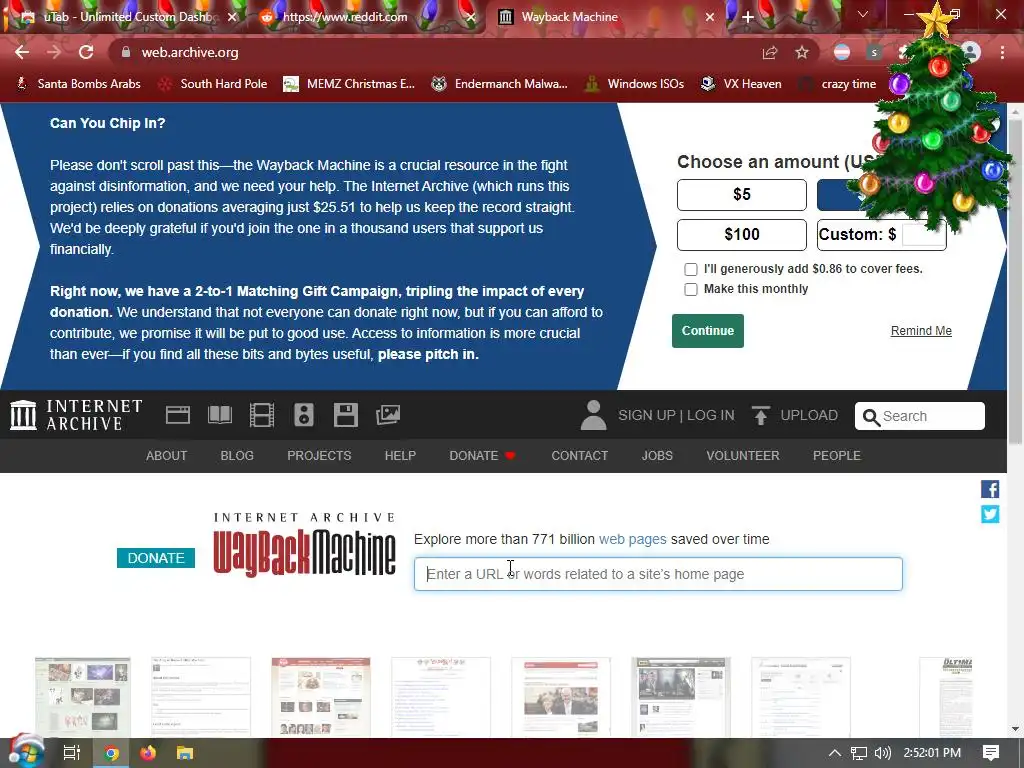Open the images icon
The height and width of the screenshot is (768, 1024).
point(388,415)
